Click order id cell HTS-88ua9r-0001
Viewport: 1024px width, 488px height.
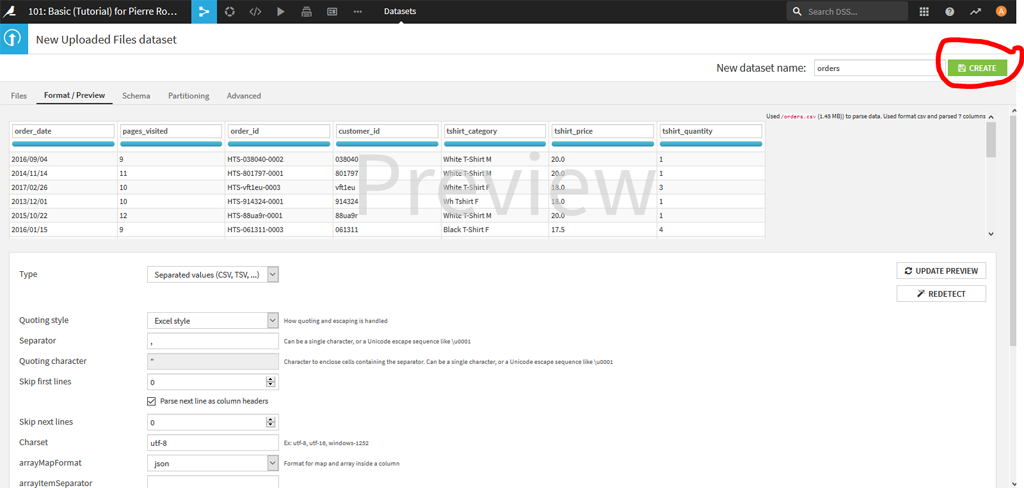coord(255,216)
